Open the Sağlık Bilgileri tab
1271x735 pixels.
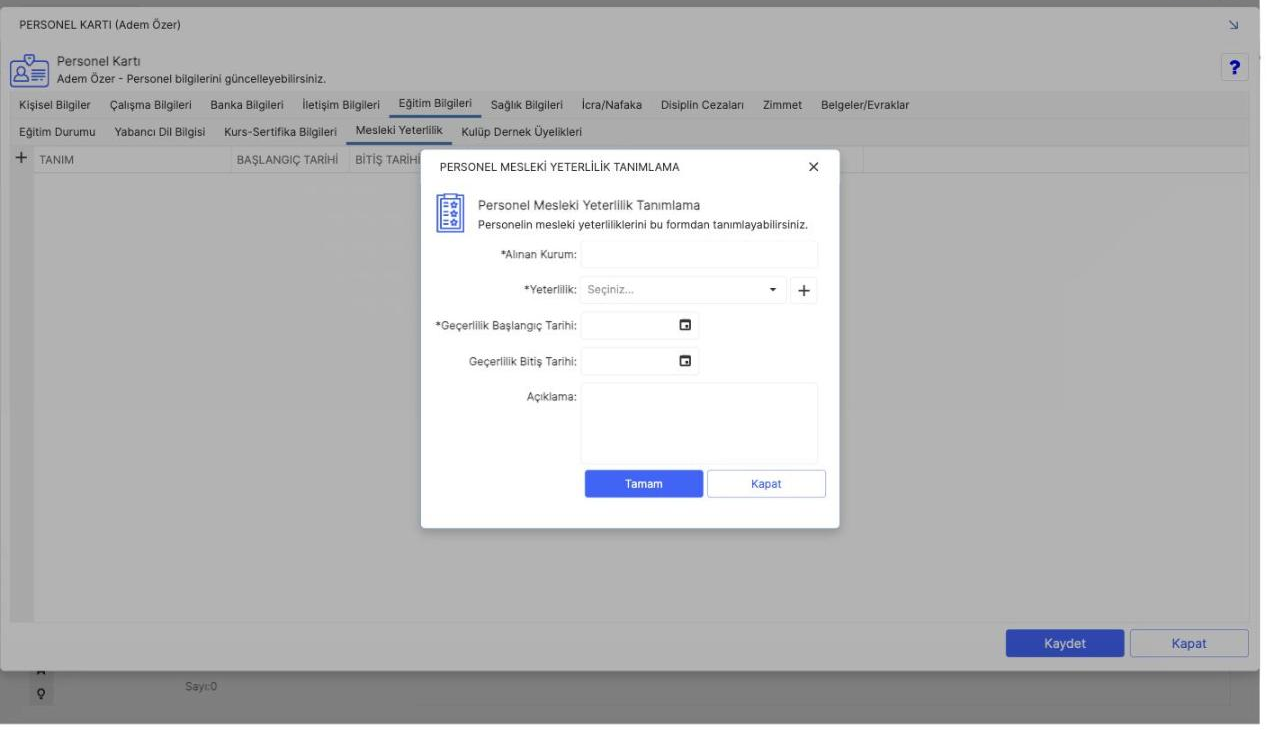click(527, 105)
